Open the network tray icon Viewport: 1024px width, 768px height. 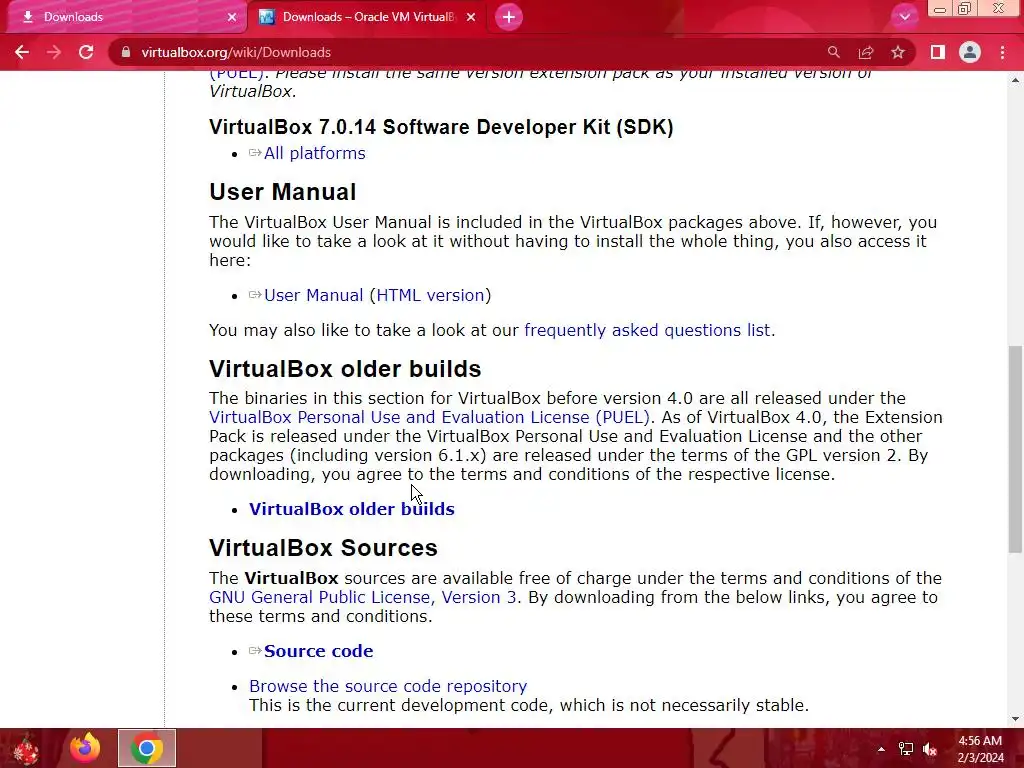pos(906,749)
